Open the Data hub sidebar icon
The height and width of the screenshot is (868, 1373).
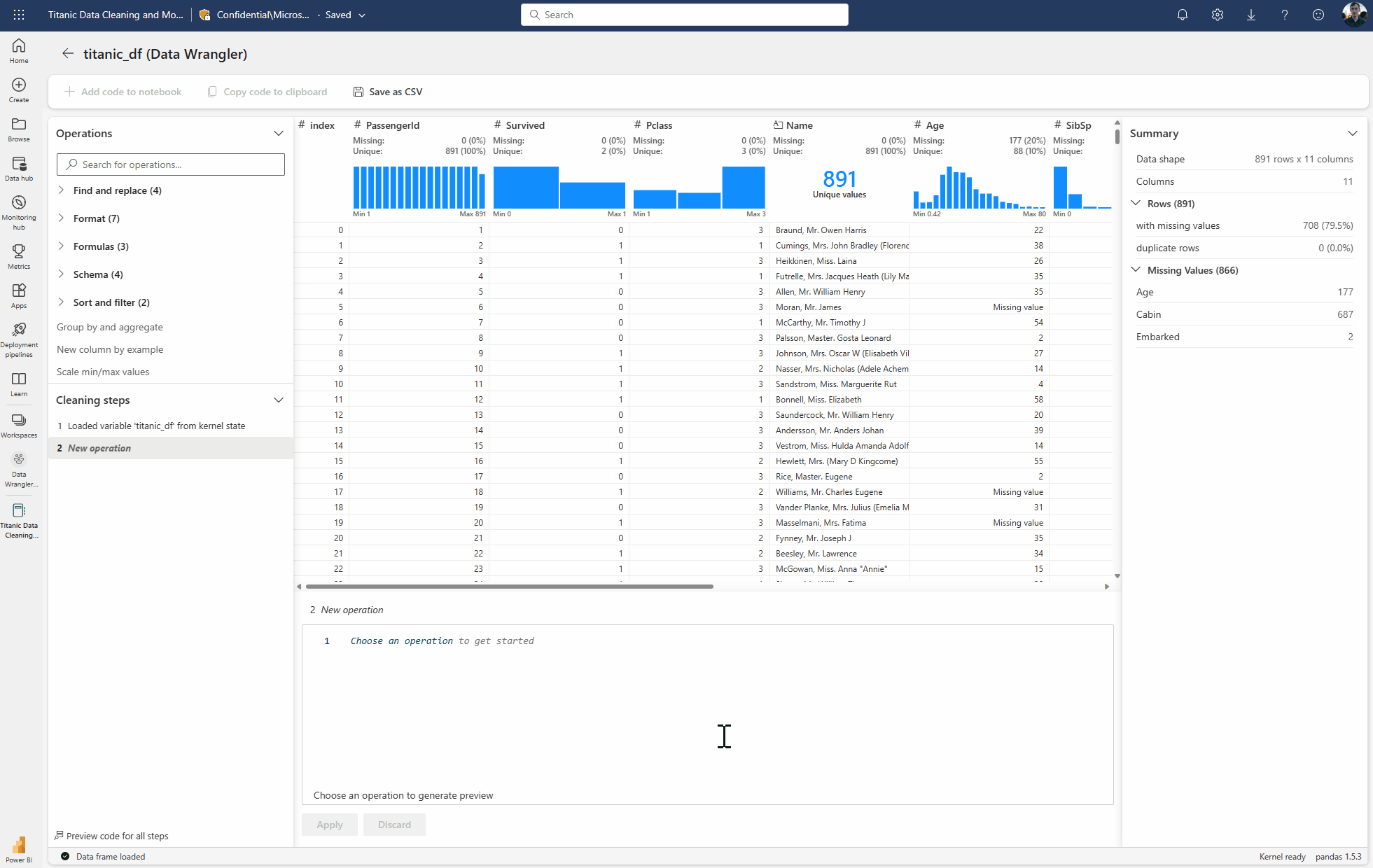(19, 168)
